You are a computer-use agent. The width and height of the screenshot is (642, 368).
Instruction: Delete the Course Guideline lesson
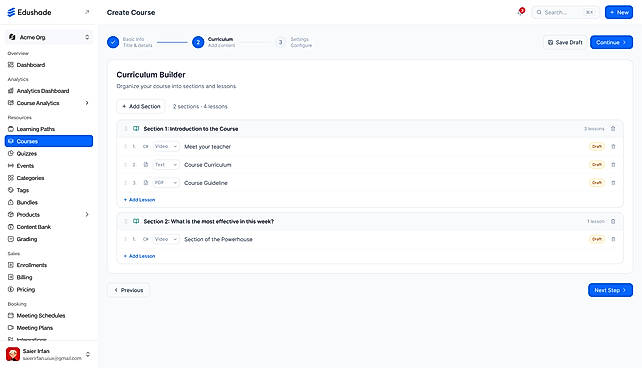(x=613, y=183)
